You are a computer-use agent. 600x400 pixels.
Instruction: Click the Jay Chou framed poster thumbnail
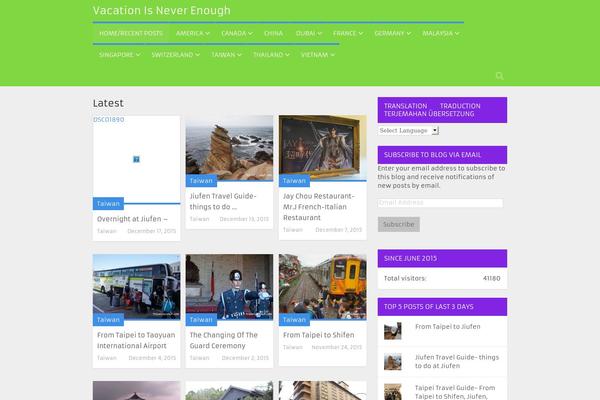click(323, 147)
